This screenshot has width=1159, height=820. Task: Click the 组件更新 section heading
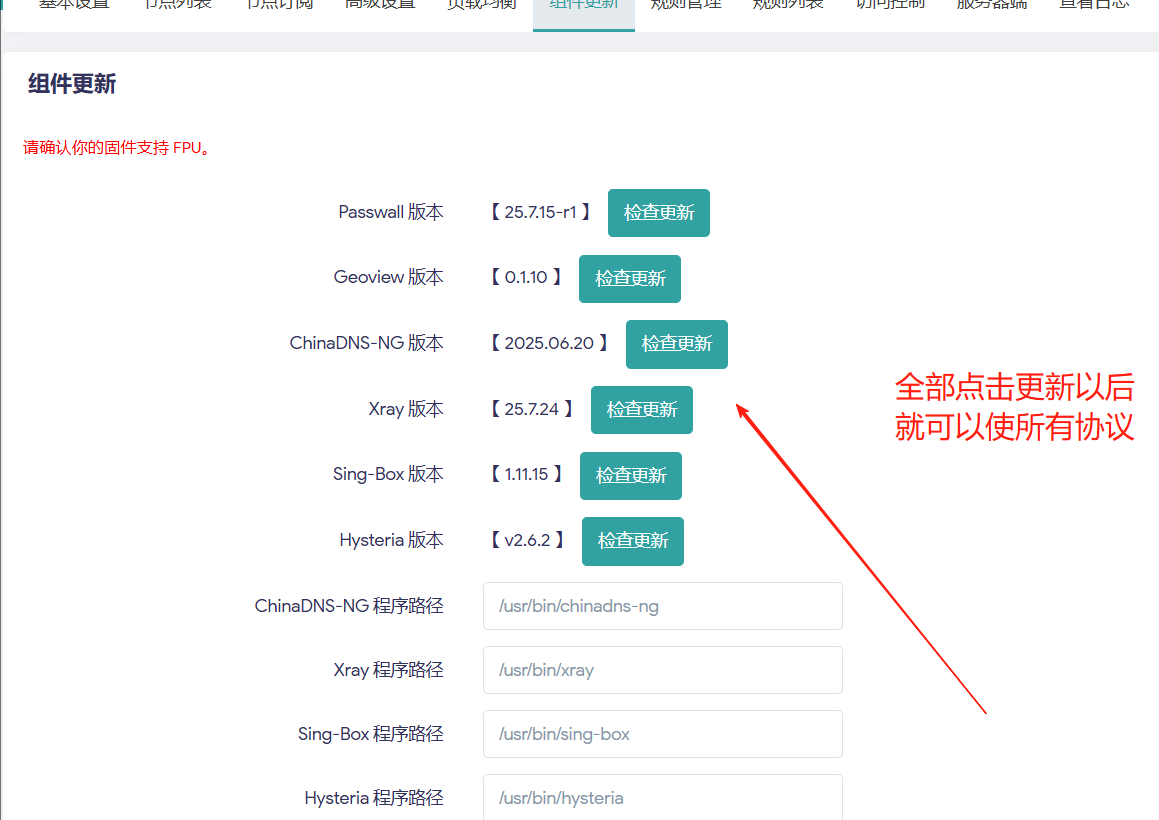(72, 84)
